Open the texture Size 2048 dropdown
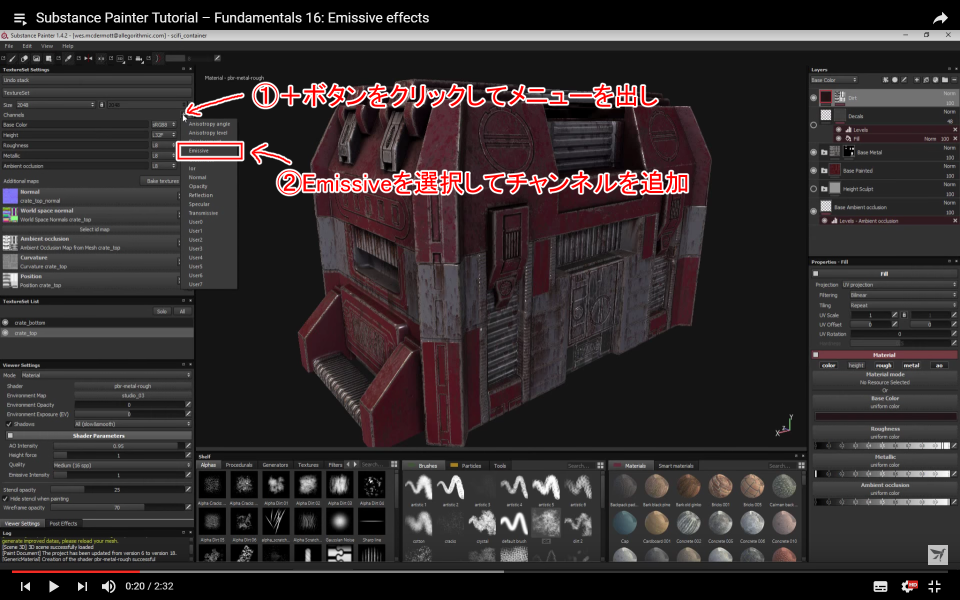 (x=56, y=105)
